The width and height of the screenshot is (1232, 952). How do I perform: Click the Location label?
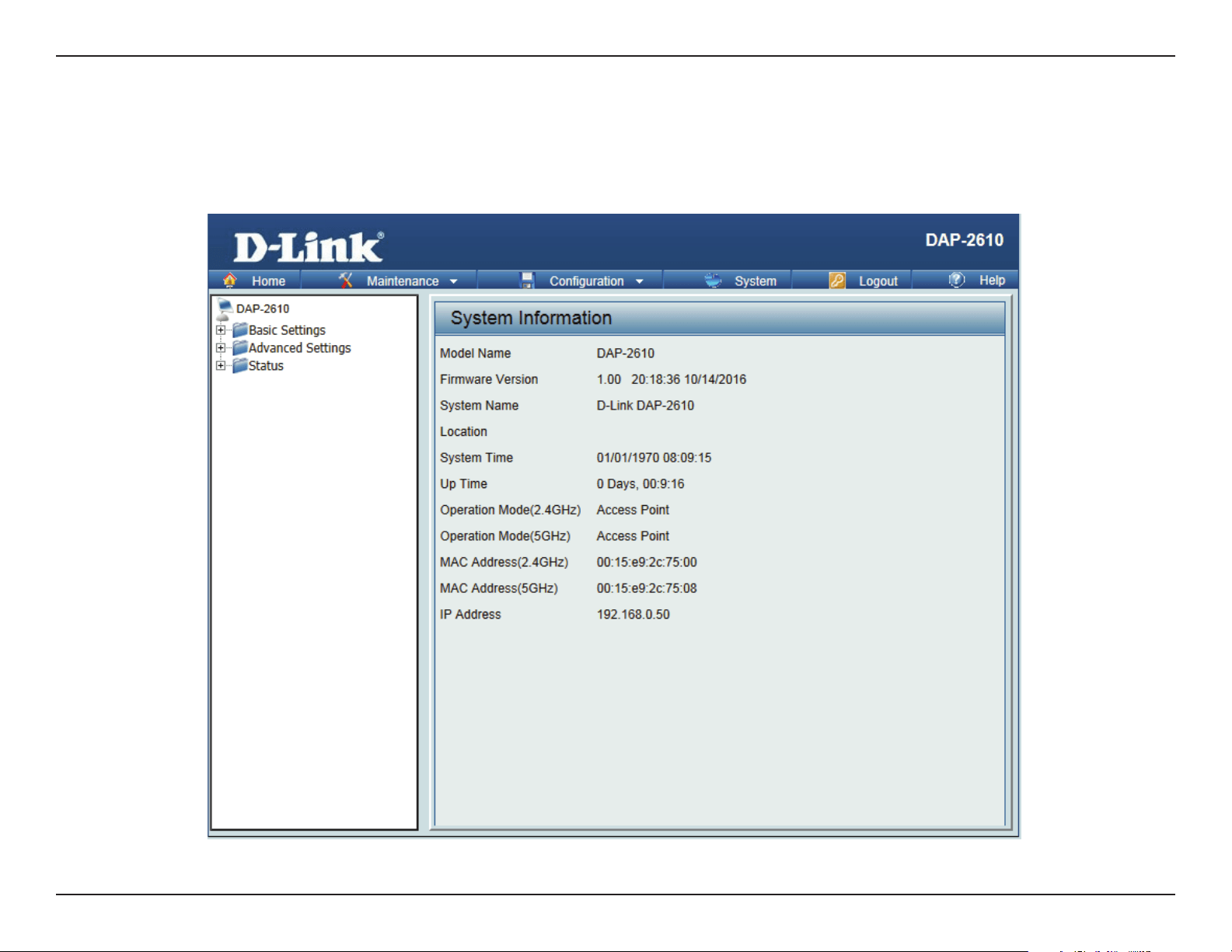click(463, 432)
